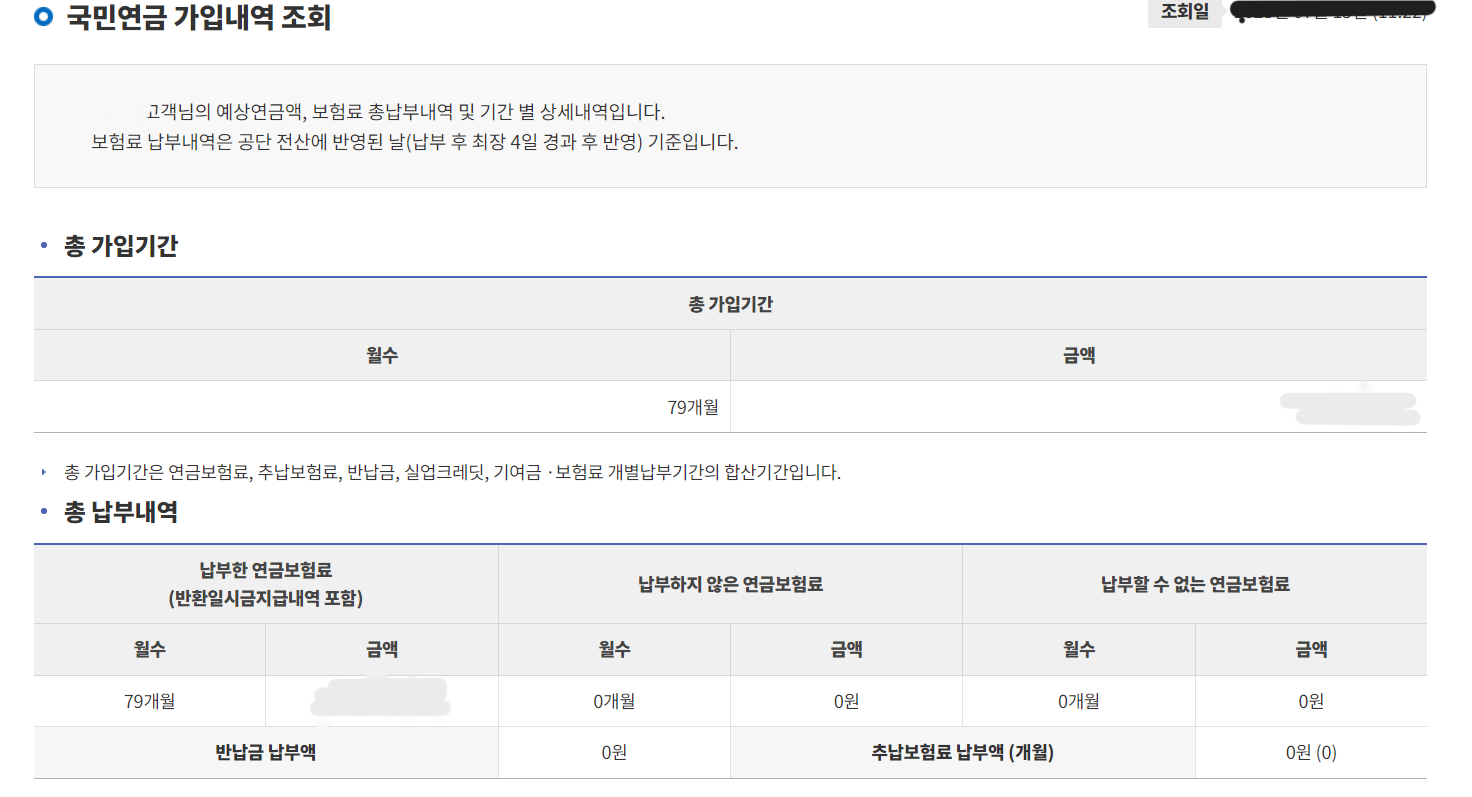The height and width of the screenshot is (797, 1472).
Task: Click the 반납금 납부액 label cell
Action: pos(266,753)
